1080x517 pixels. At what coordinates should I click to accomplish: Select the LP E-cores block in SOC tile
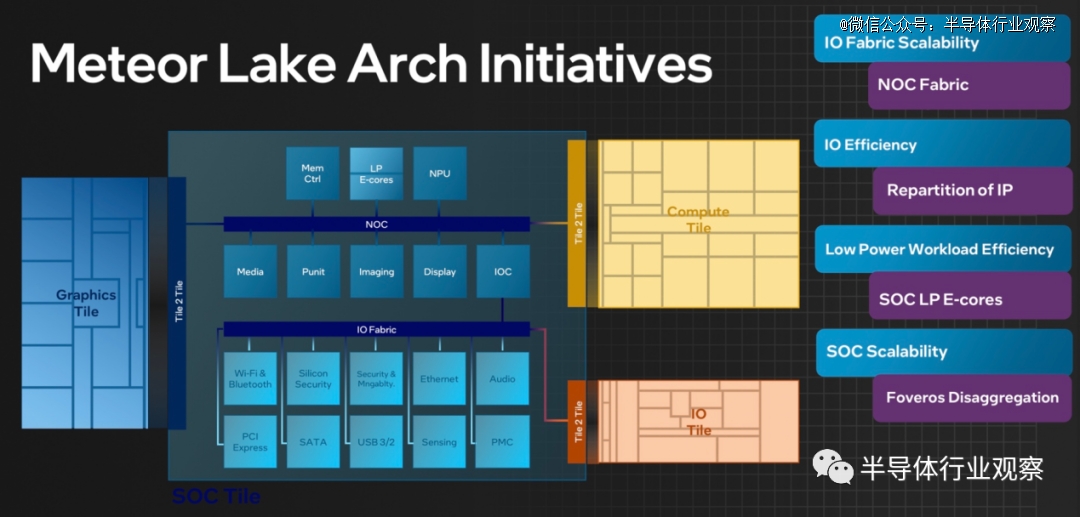point(376,173)
